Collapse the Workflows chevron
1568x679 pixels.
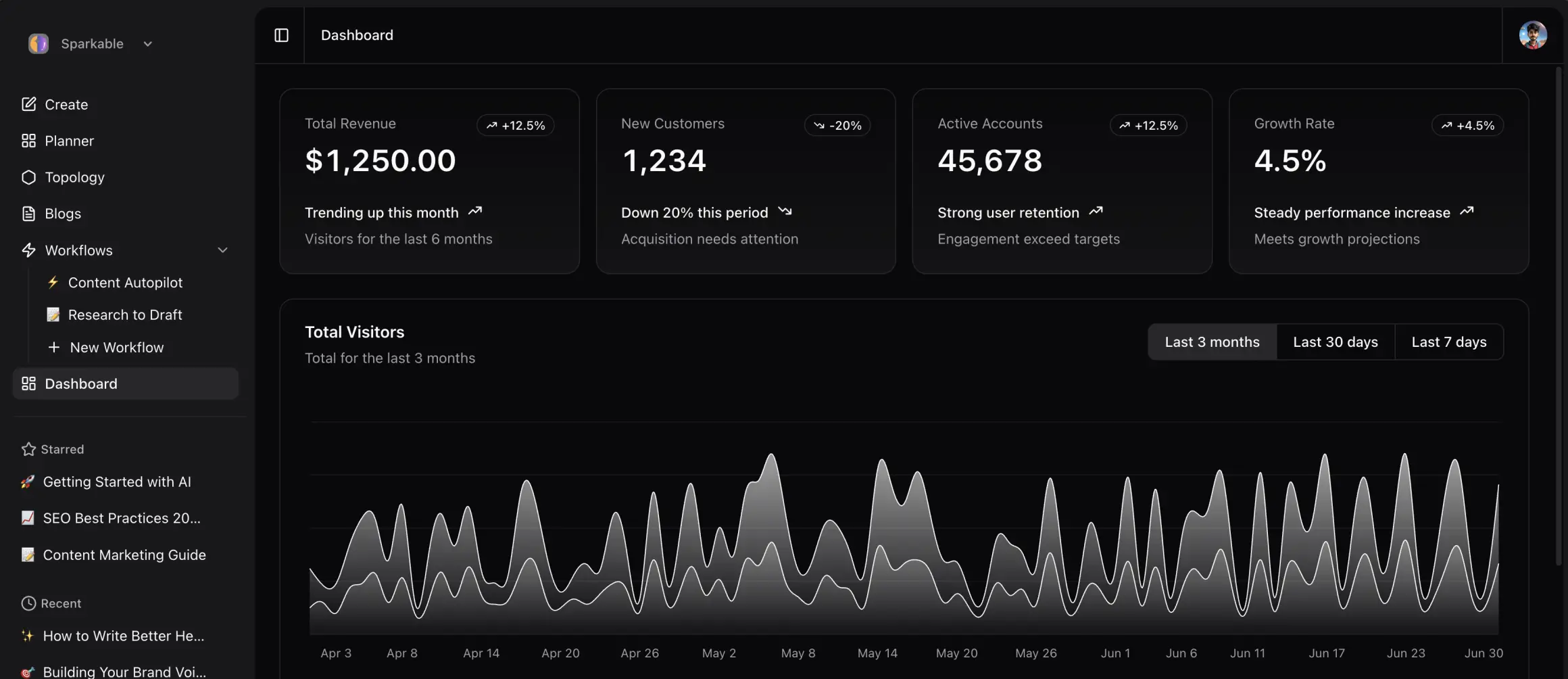(x=222, y=250)
